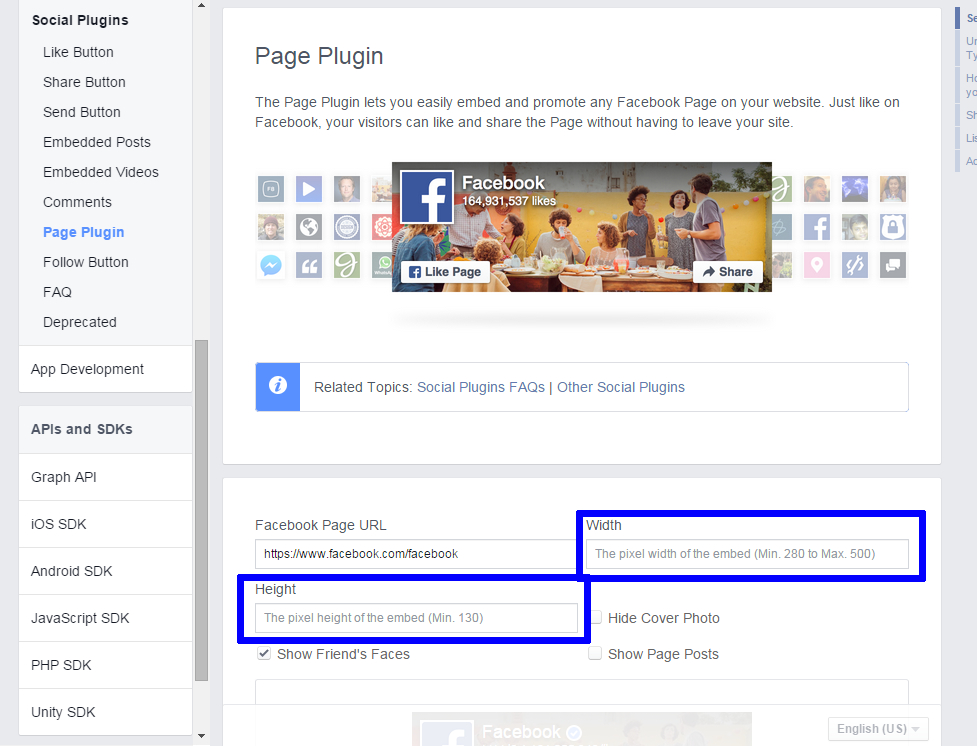Viewport: 977px width, 746px height.
Task: Click the world map icon in the banner
Action: (855, 189)
